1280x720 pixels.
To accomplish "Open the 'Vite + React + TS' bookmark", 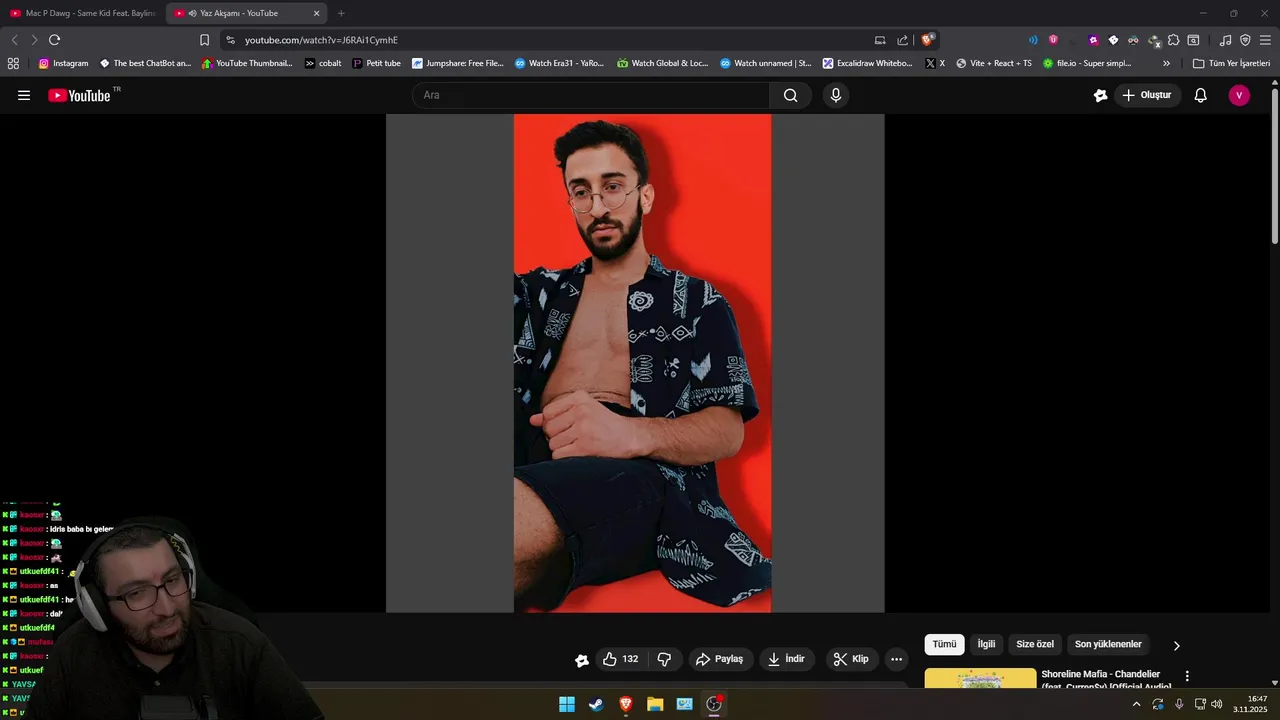I will click(x=994, y=63).
